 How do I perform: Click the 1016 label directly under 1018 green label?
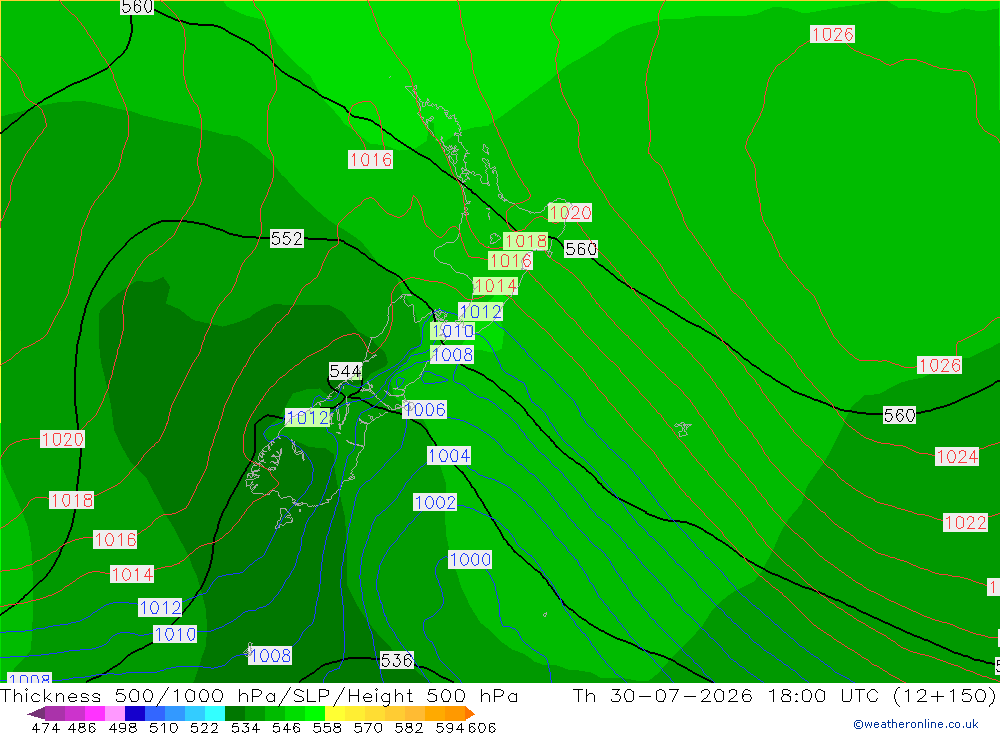click(510, 261)
